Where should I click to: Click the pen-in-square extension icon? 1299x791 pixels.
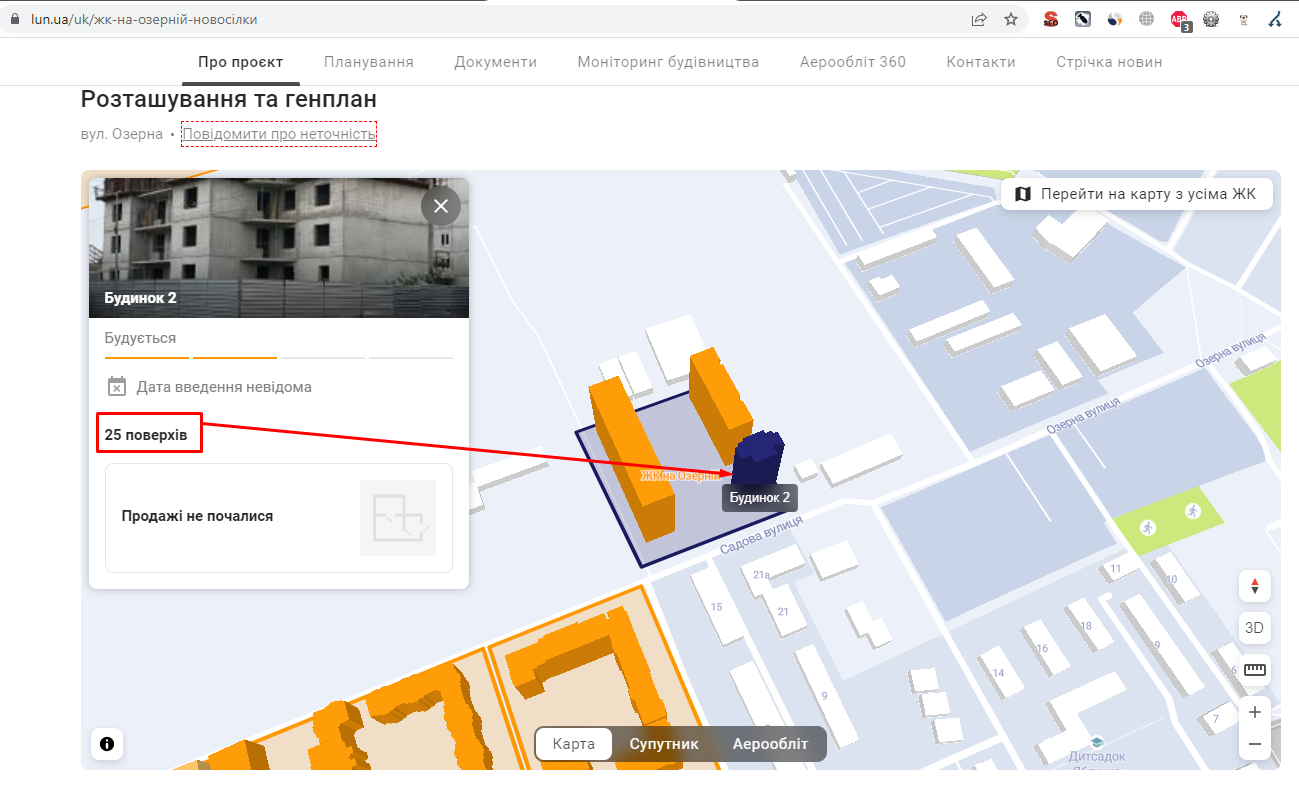coord(1083,19)
